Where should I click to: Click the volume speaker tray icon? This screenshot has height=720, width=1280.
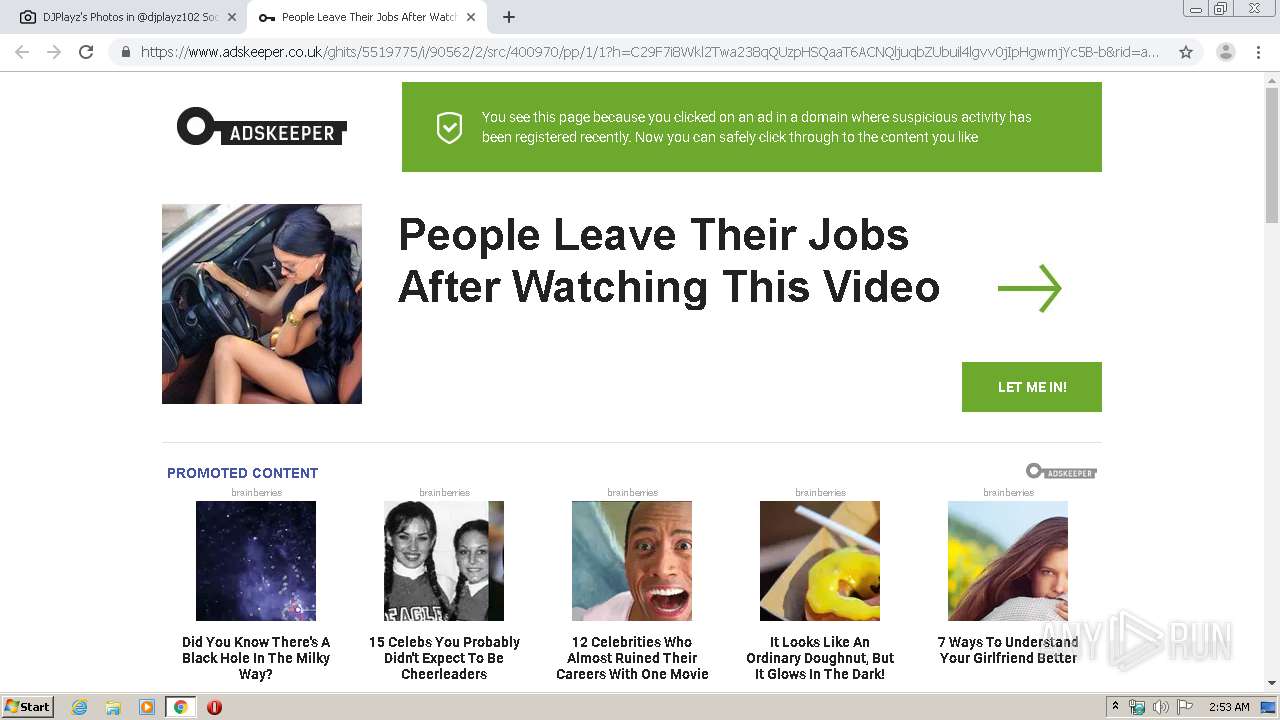1160,707
